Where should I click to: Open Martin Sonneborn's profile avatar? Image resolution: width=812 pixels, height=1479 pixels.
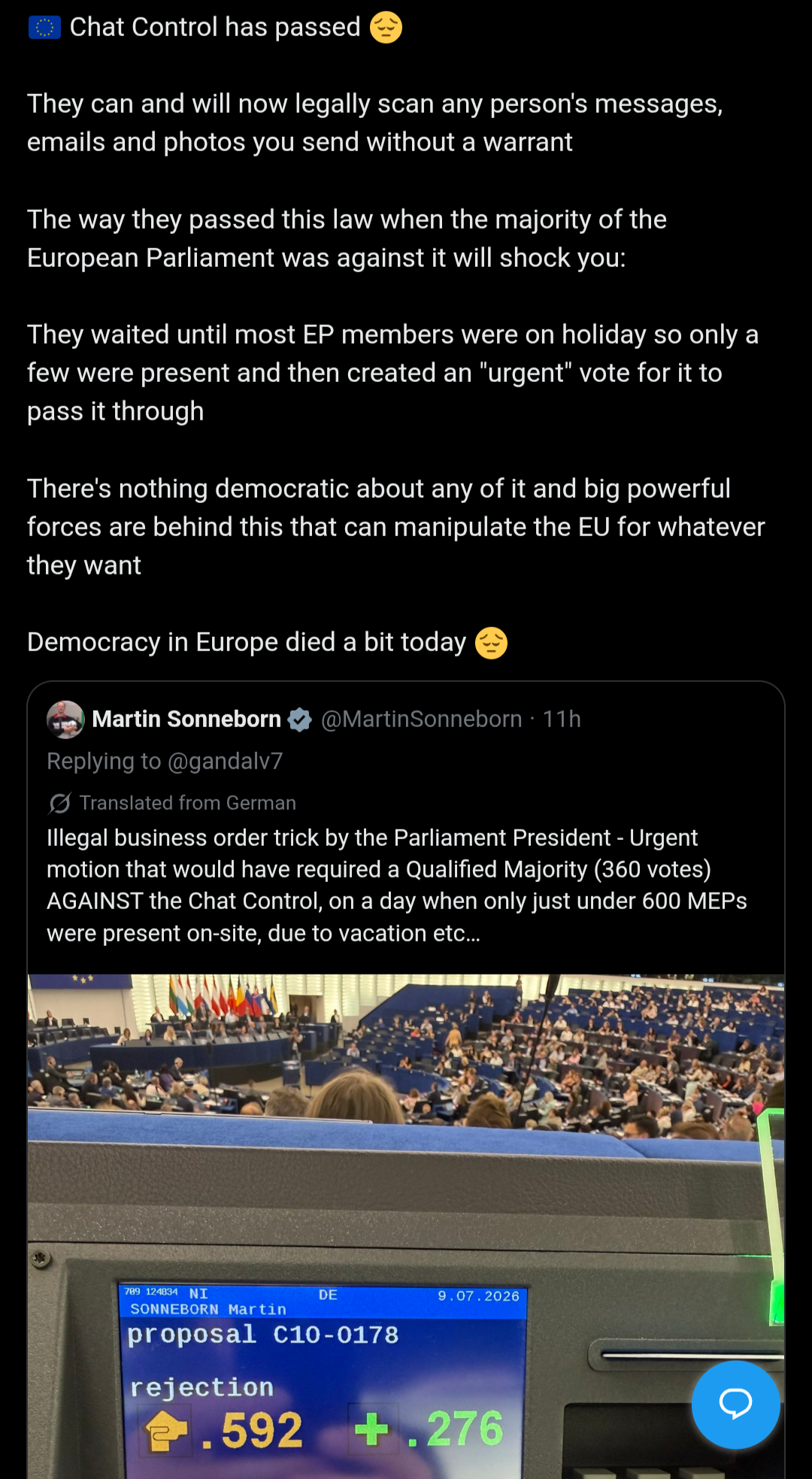pos(65,720)
